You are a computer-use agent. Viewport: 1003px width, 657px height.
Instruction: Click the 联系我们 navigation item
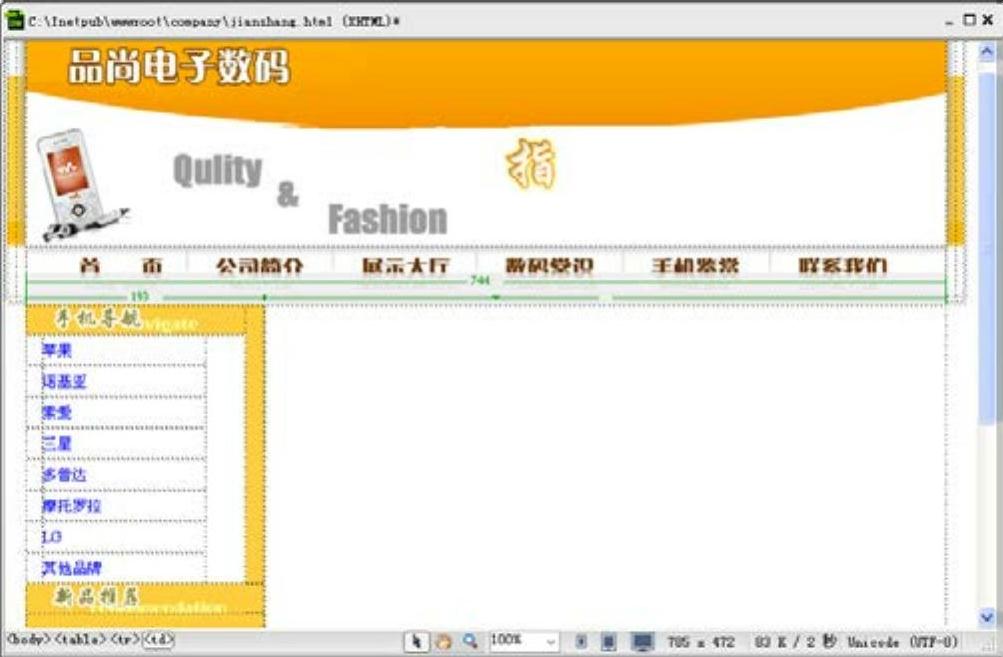(842, 265)
